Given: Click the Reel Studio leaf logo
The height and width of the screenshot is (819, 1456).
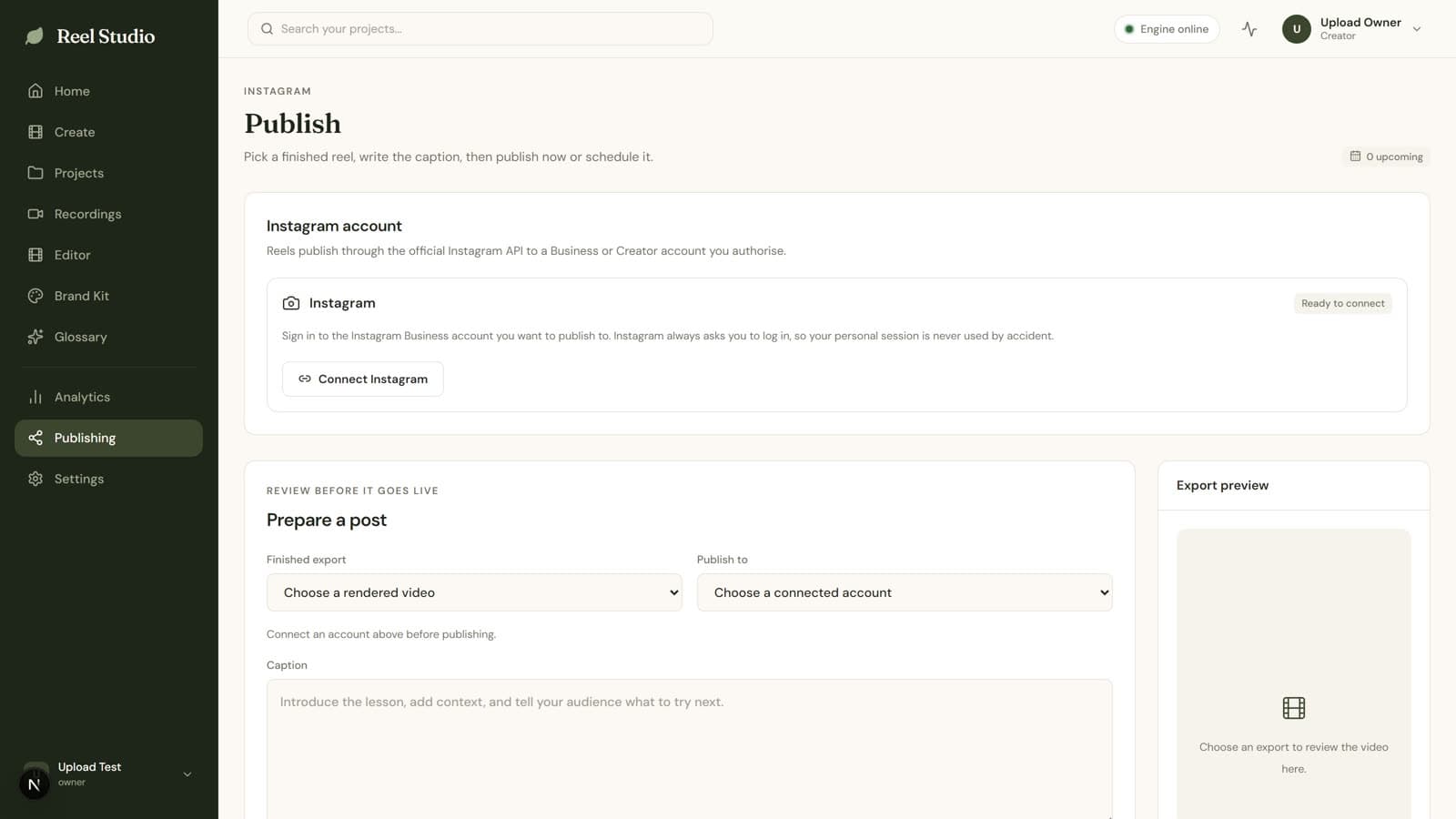Looking at the screenshot, I should (35, 36).
